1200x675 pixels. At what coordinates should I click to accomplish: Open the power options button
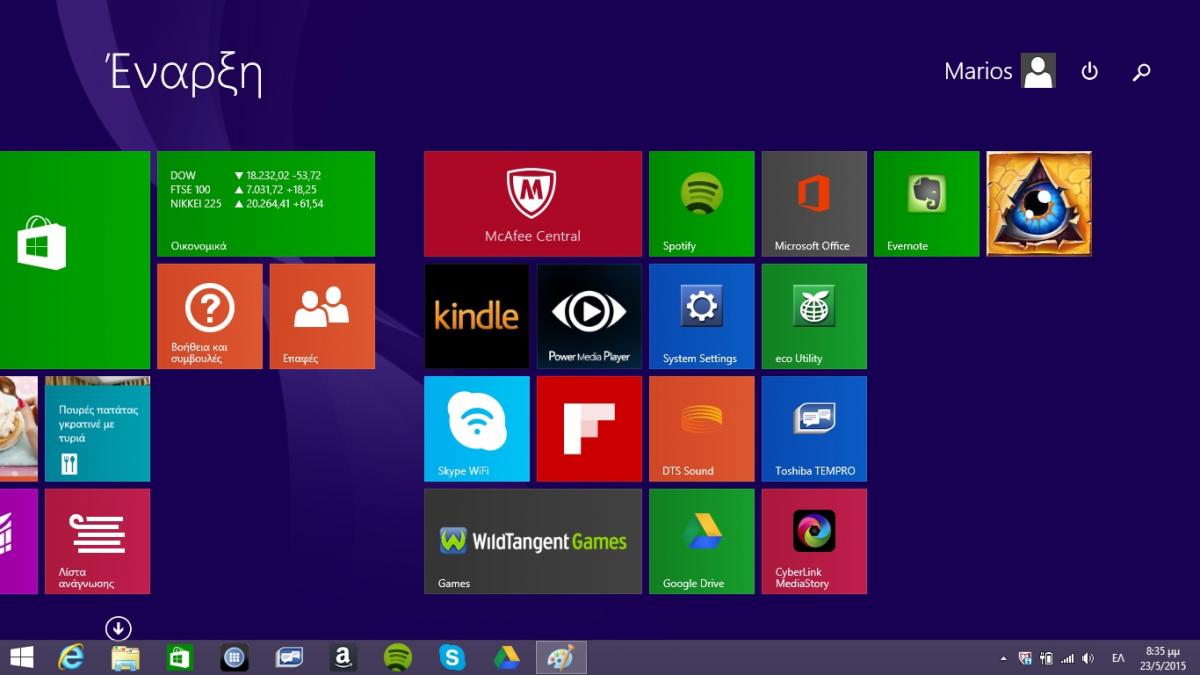tap(1090, 71)
